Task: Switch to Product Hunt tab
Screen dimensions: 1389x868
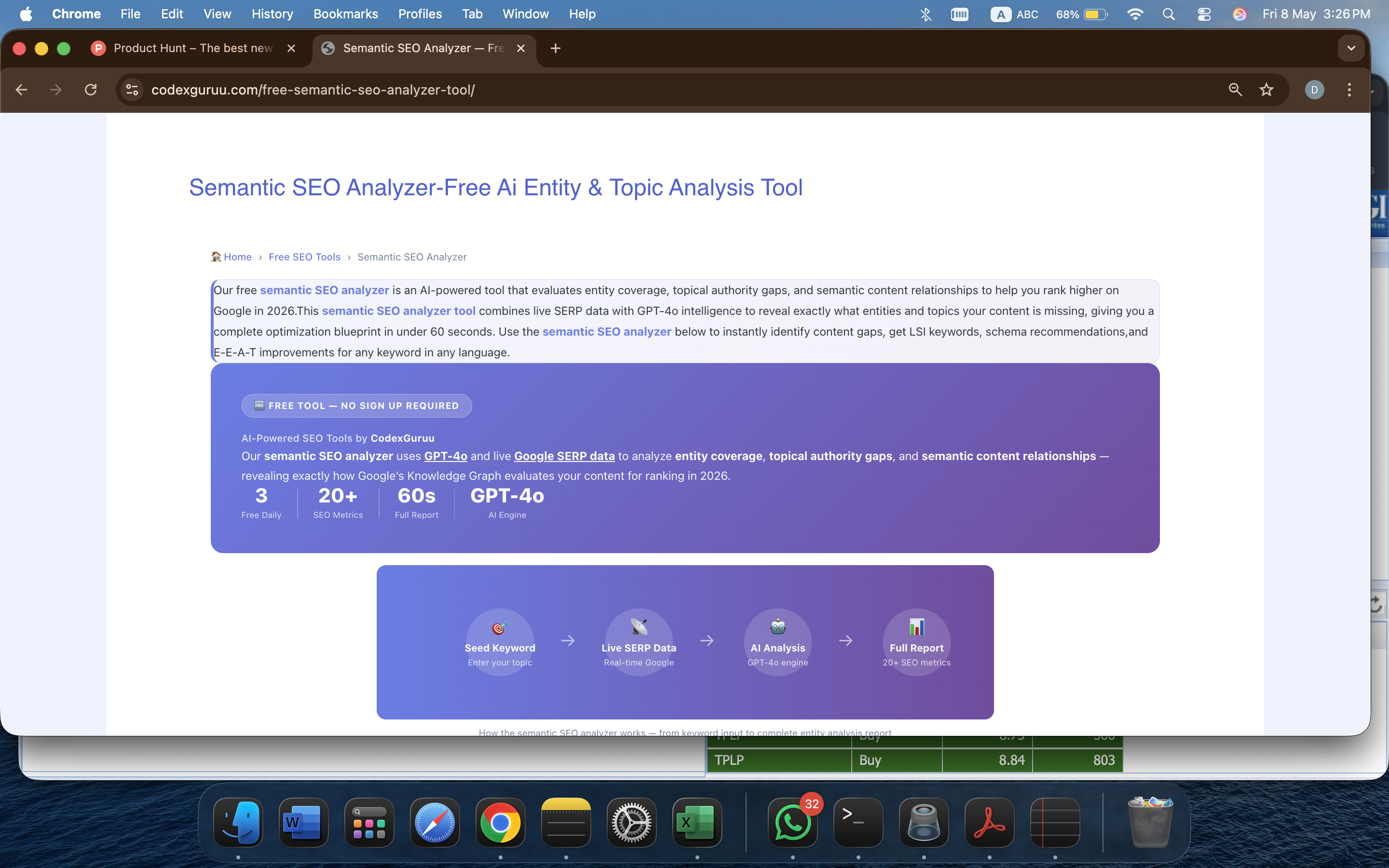Action: pos(192,48)
